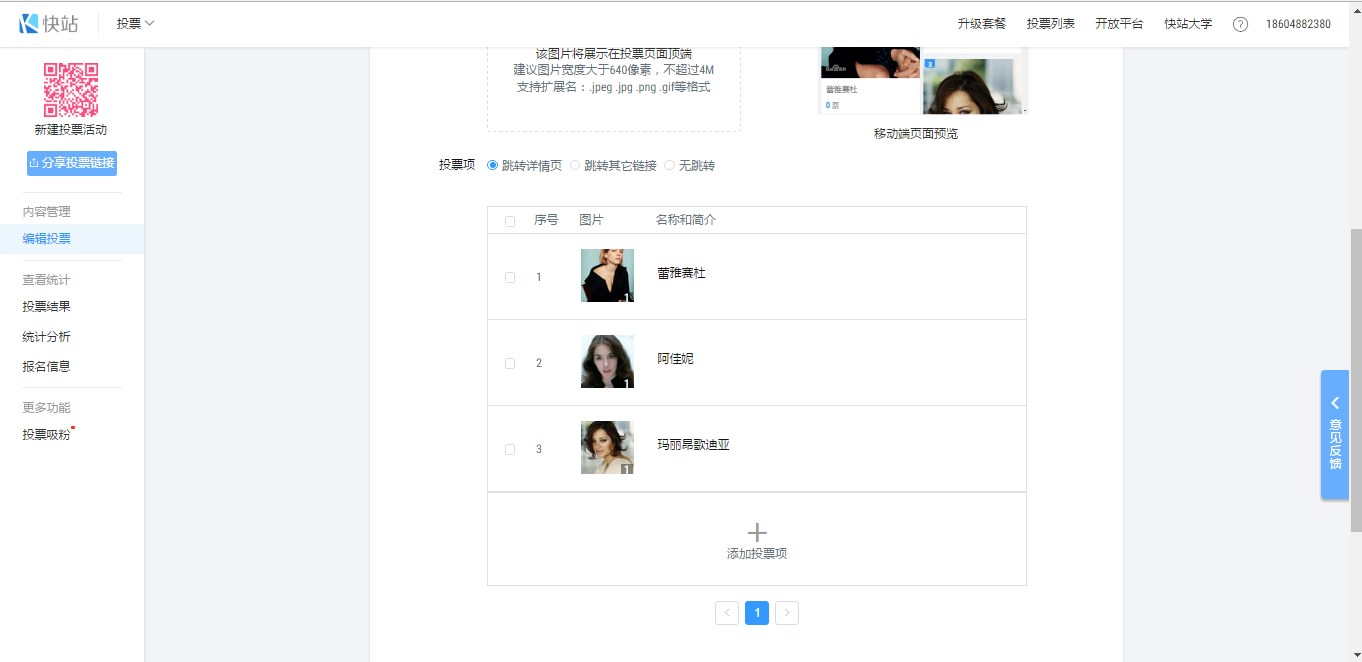Open the 升级套餐 link
This screenshot has height=662, width=1362.
tap(981, 24)
